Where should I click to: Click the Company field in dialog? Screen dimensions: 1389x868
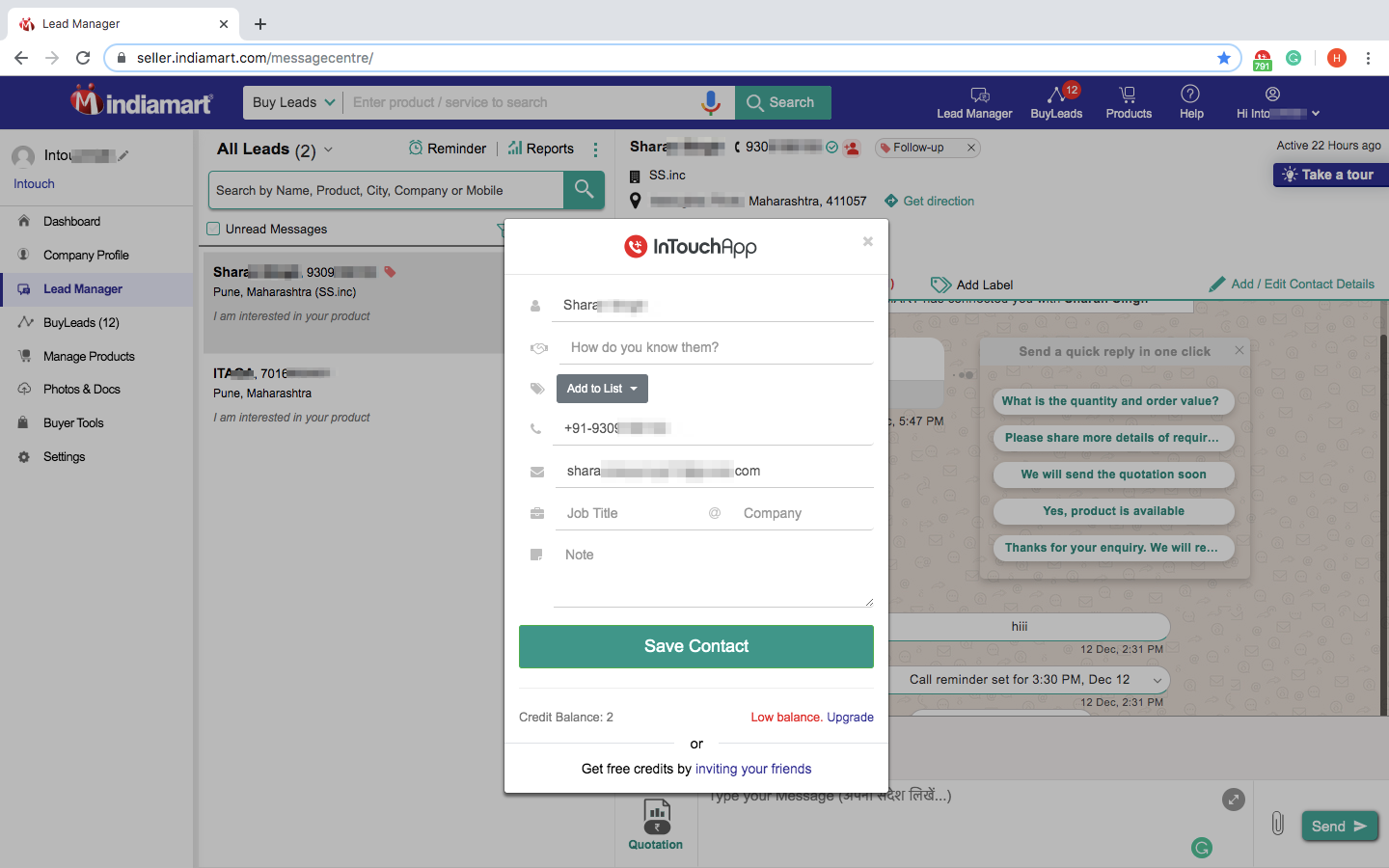(803, 513)
